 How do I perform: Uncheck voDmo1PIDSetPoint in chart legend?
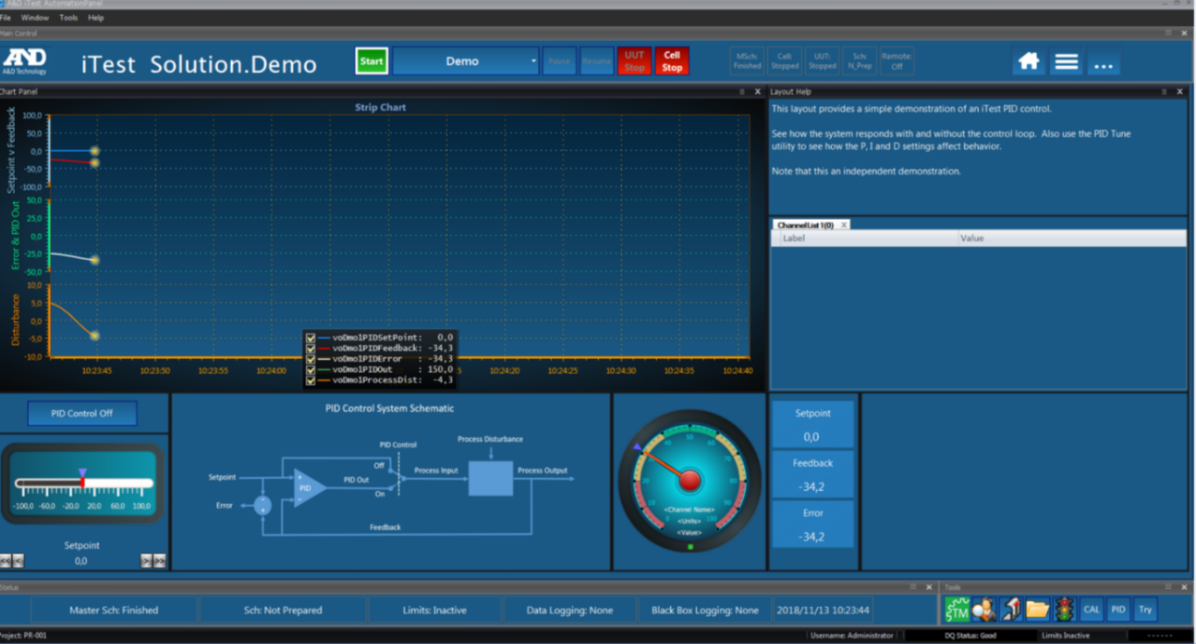(310, 337)
